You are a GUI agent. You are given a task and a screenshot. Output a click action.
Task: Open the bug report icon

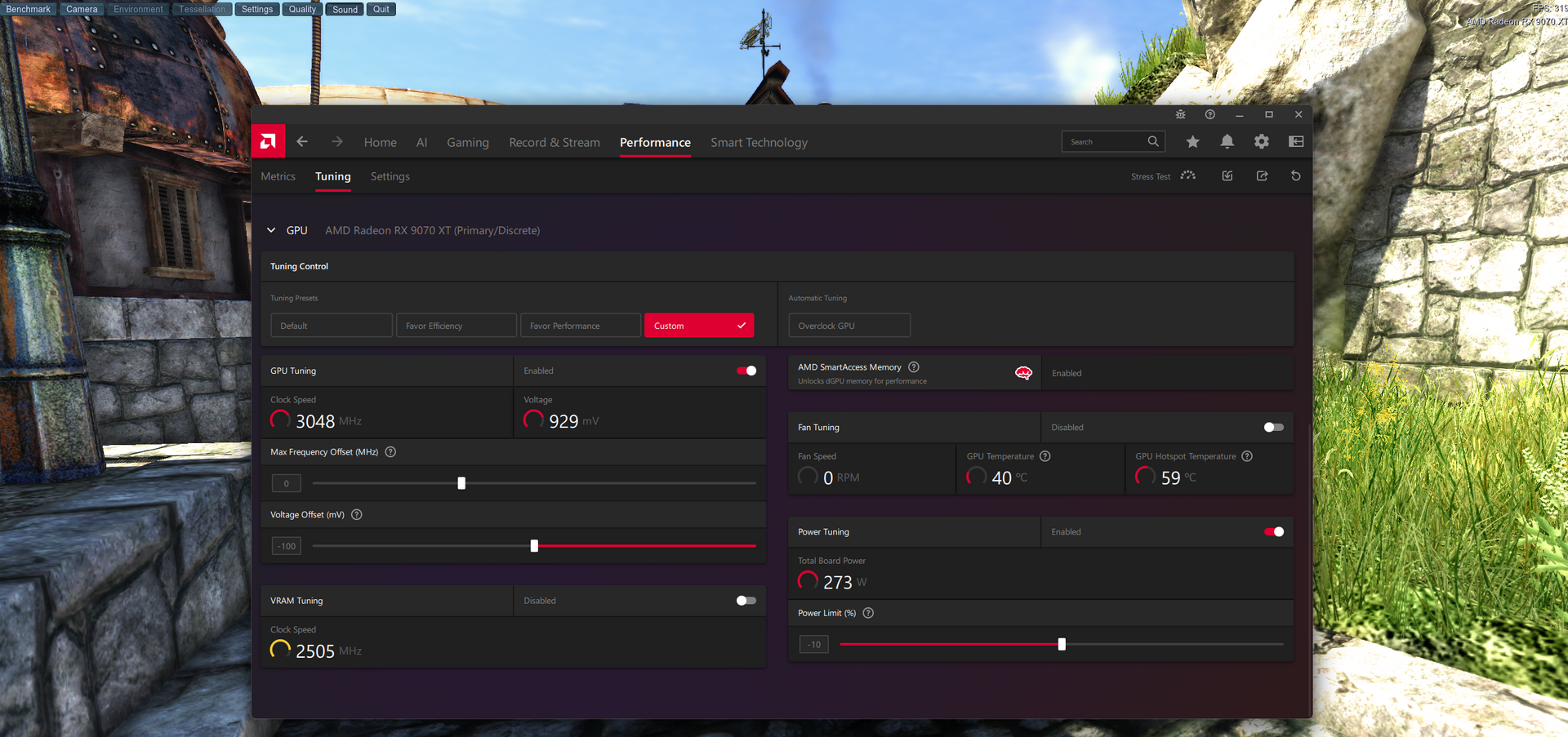(1180, 115)
